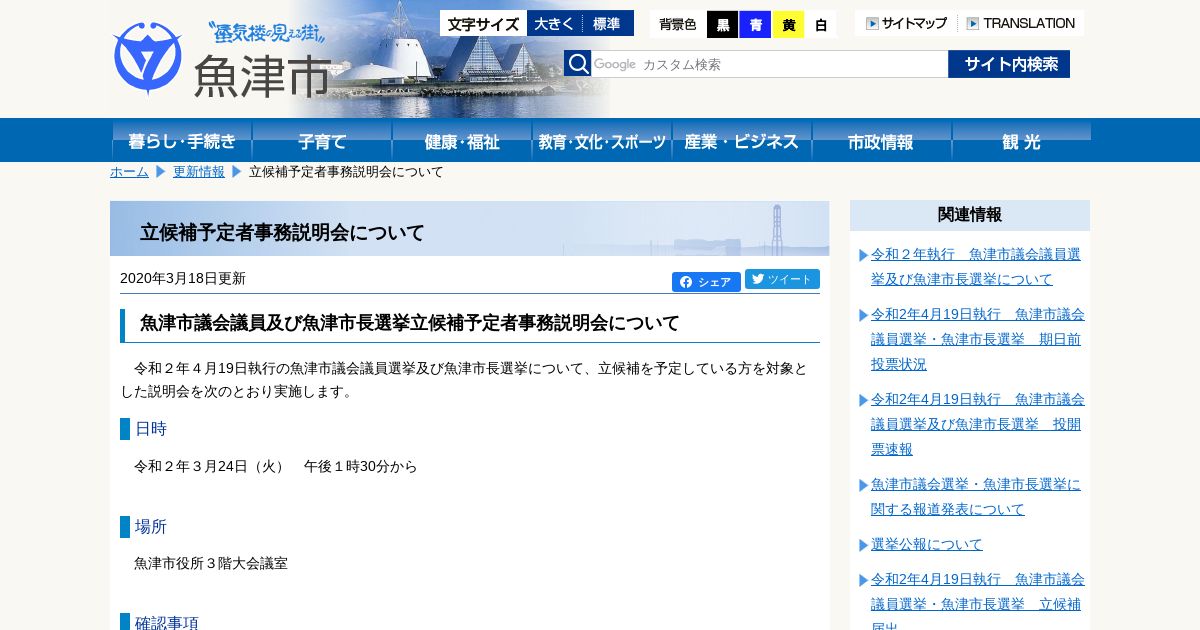The width and height of the screenshot is (1200, 630).
Task: Open the 産業・ビジネス menu
Action: [742, 140]
